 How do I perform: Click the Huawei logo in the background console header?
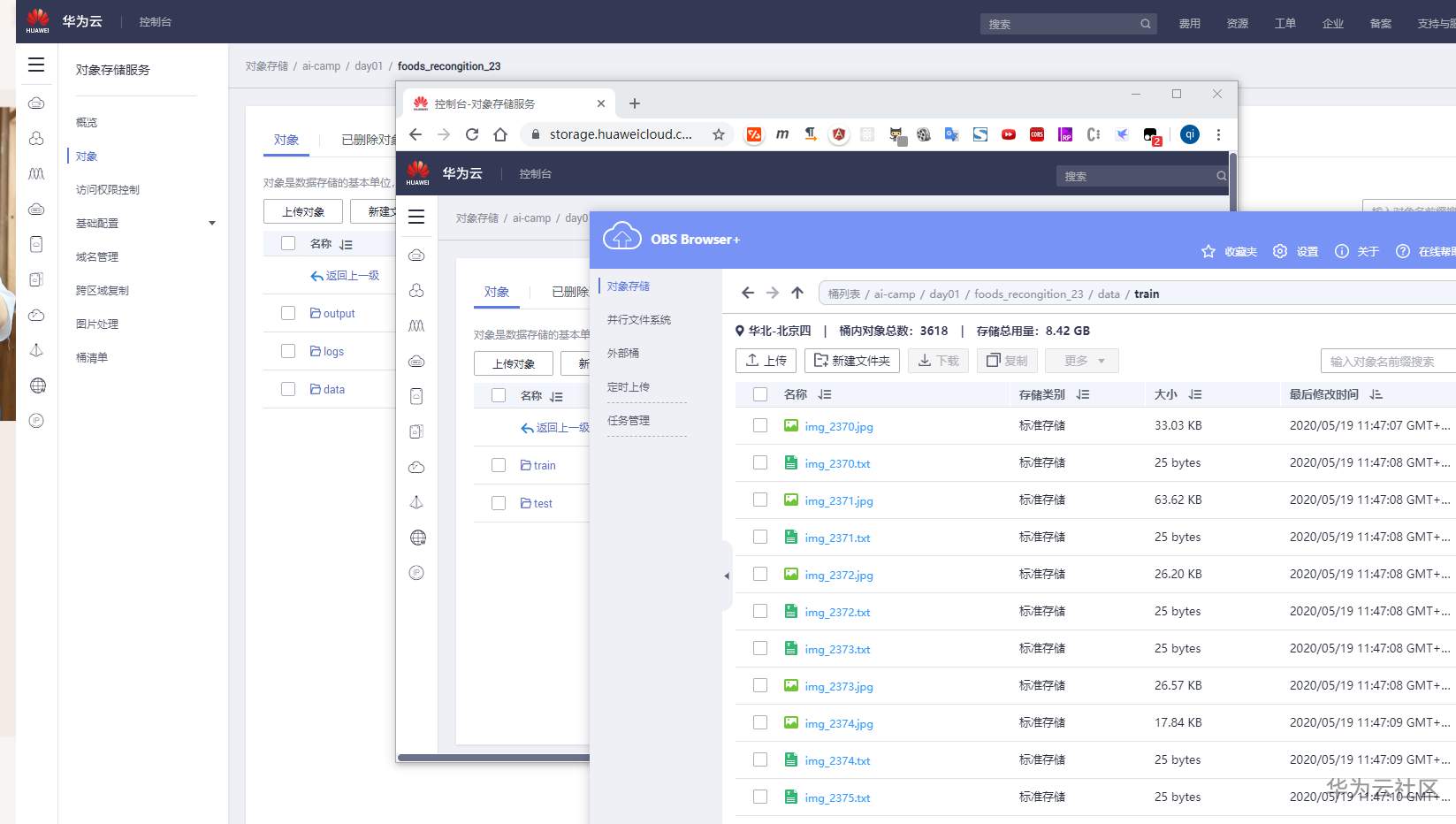click(x=38, y=20)
